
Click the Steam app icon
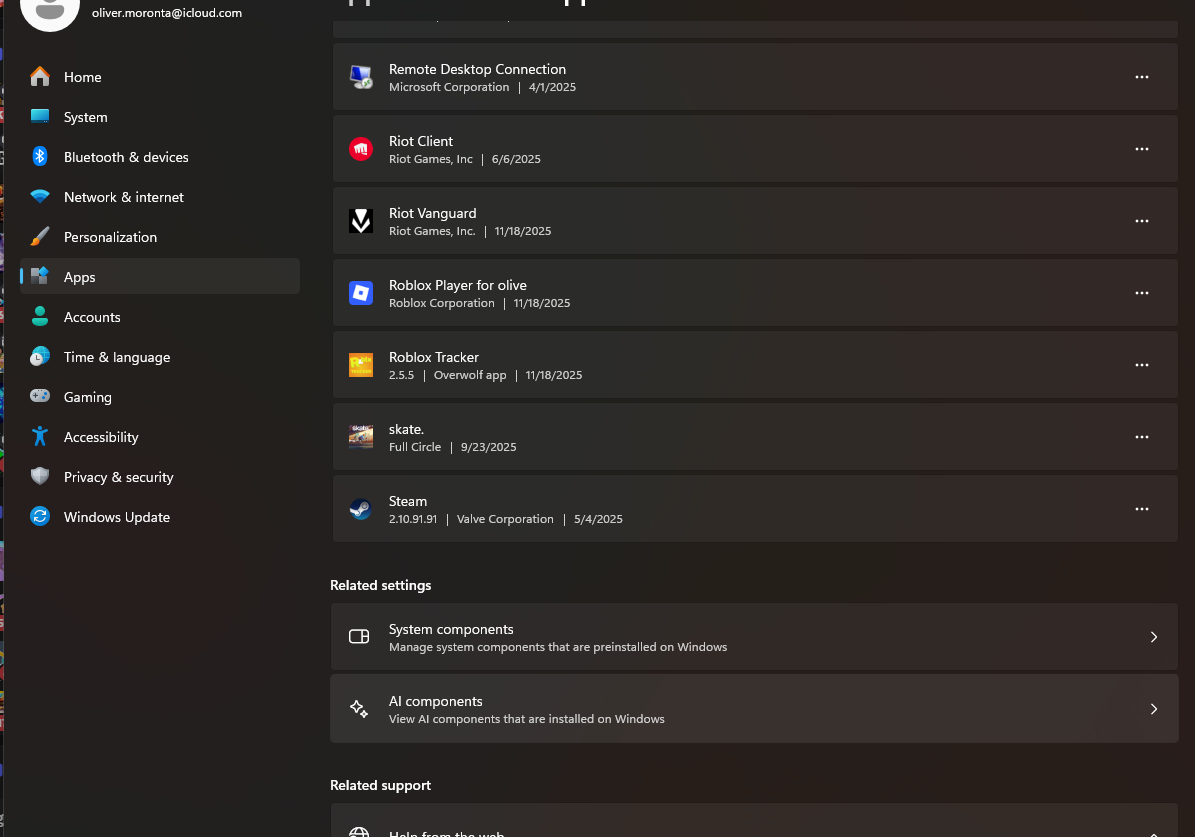pos(360,508)
